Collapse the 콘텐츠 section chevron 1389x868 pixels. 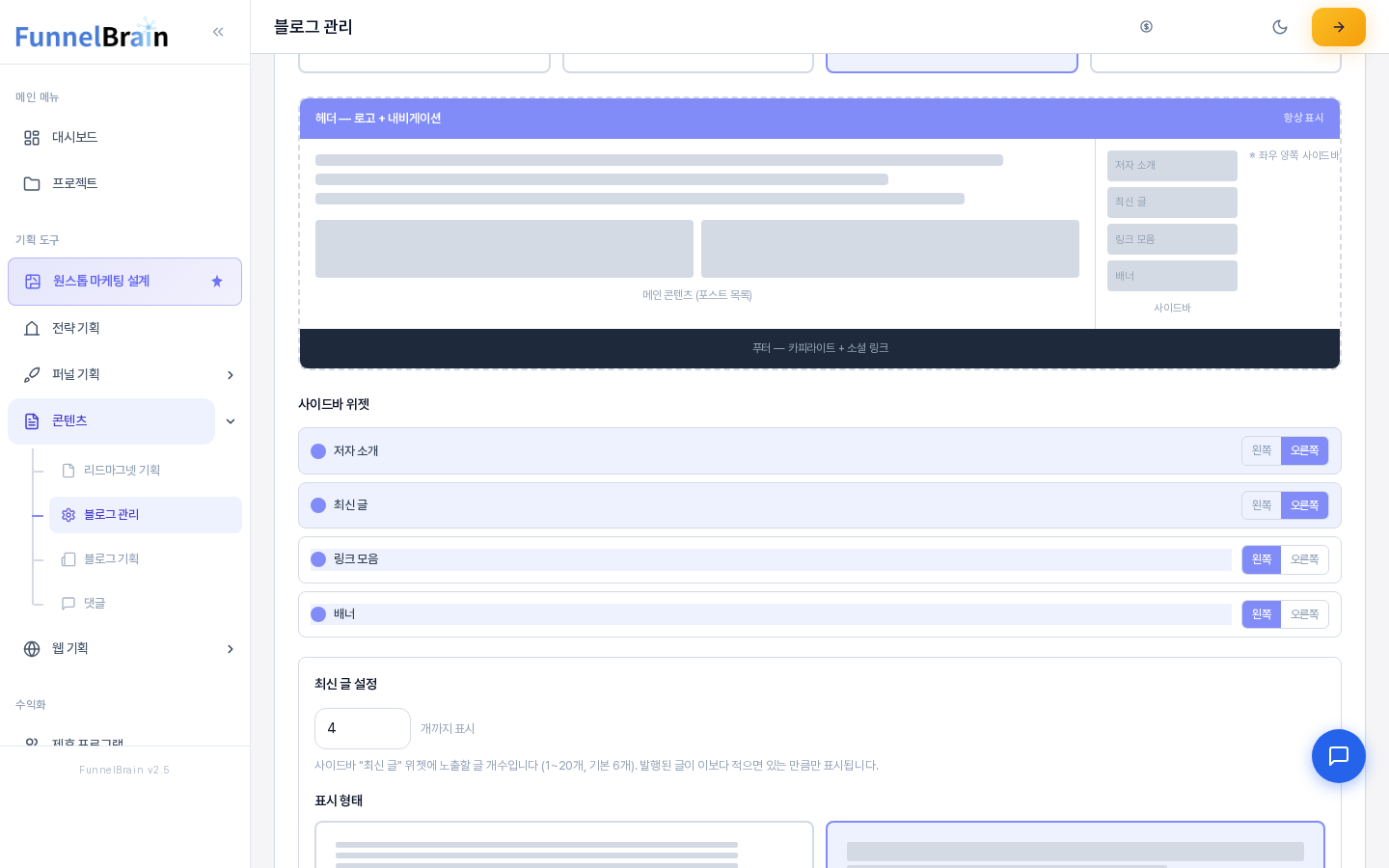pyautogui.click(x=231, y=421)
